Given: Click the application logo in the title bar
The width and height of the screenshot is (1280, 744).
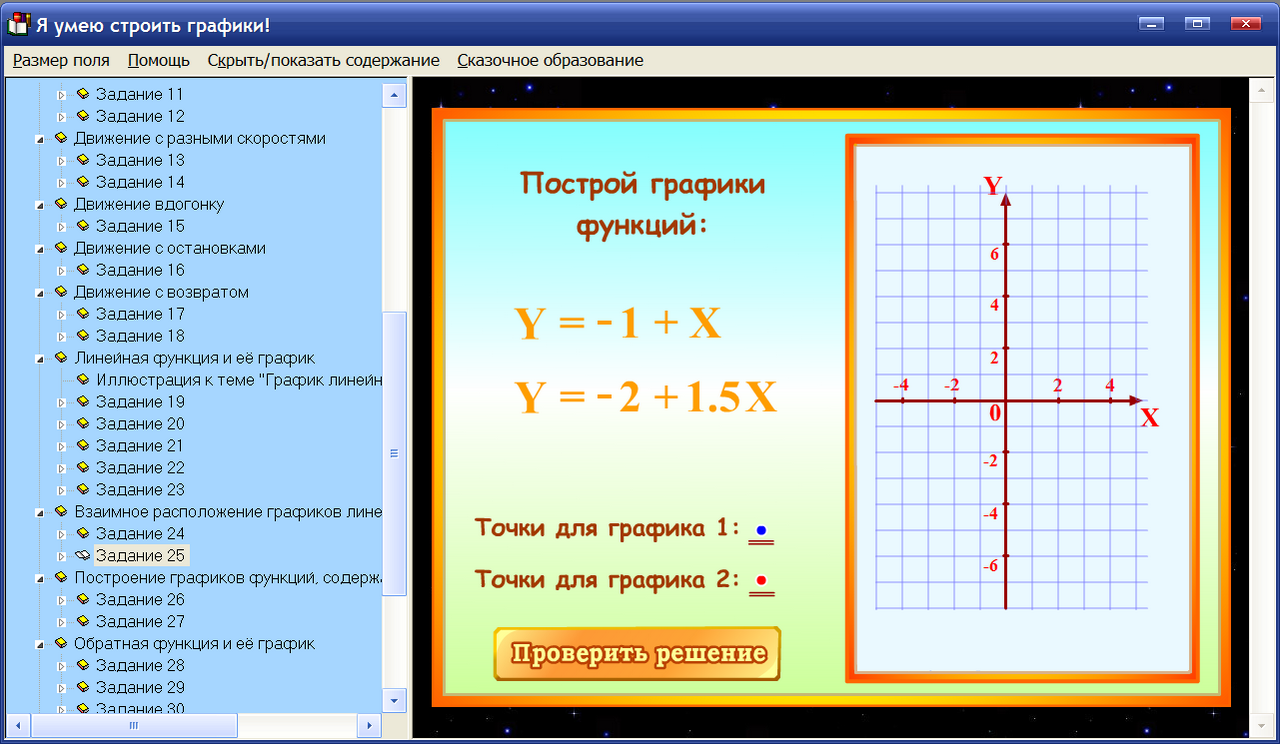Looking at the screenshot, I should [x=16, y=22].
